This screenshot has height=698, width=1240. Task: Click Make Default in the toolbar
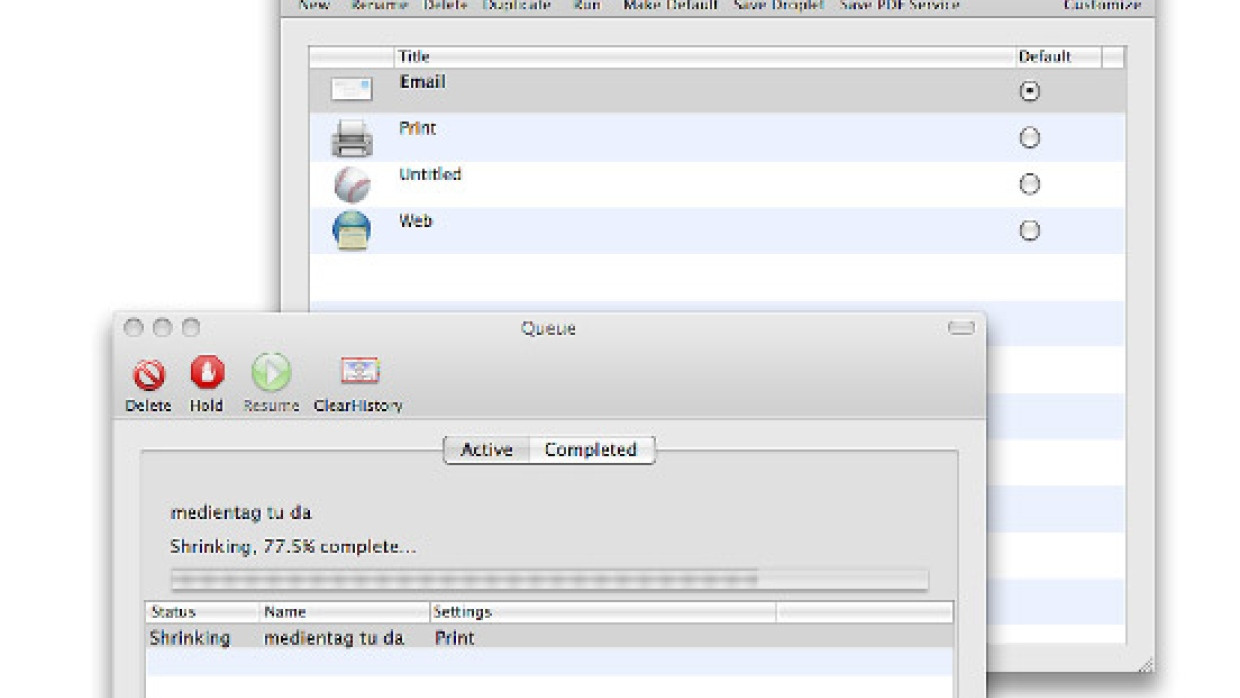click(670, 6)
